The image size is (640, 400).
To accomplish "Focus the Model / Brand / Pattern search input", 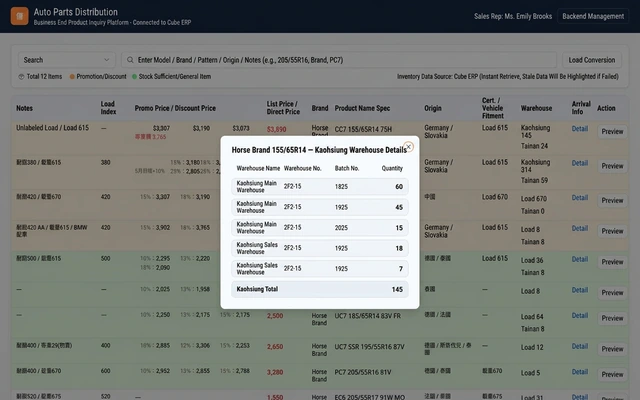I will (x=339, y=60).
